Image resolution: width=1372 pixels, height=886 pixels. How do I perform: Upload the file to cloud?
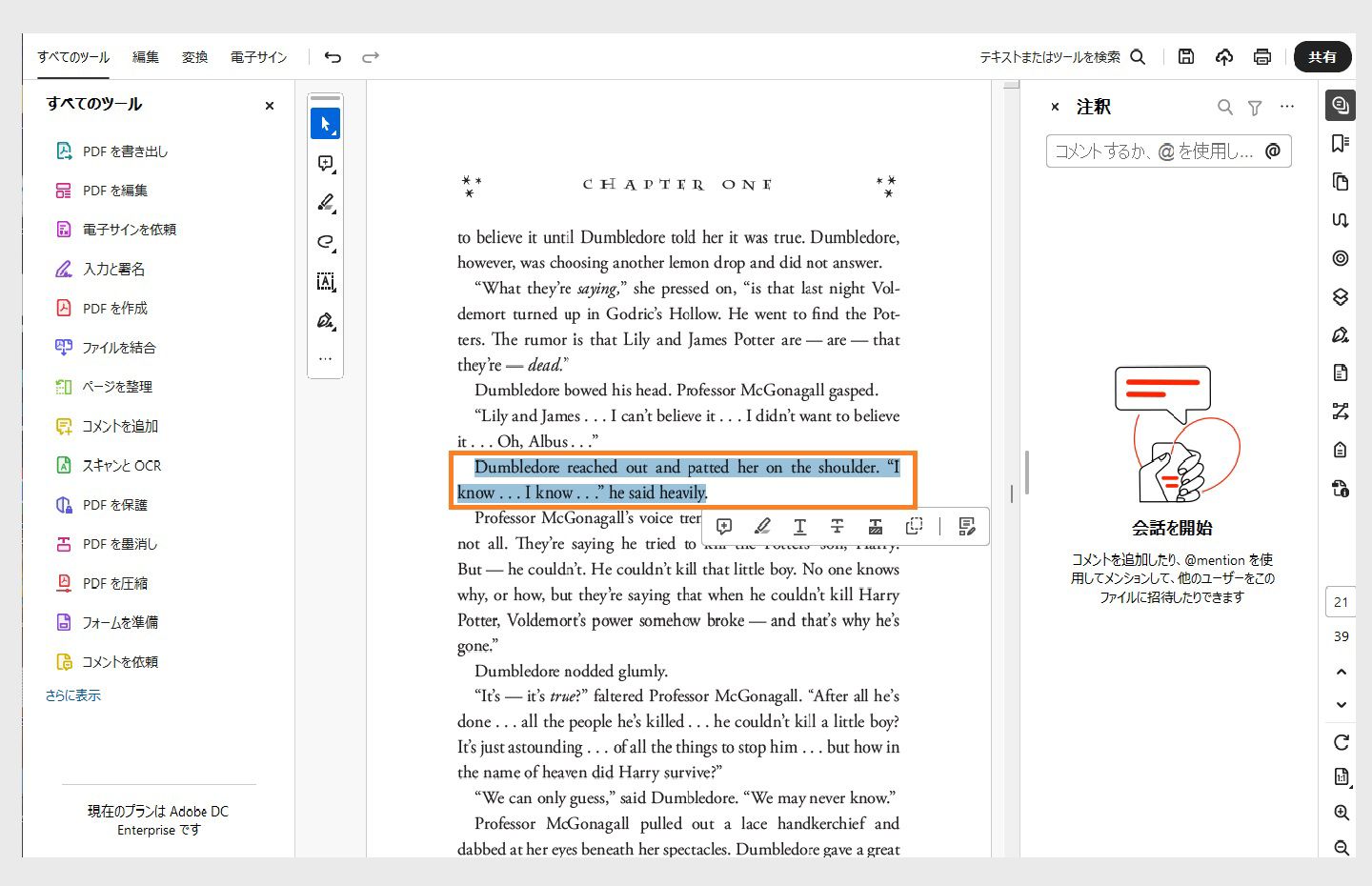click(x=1224, y=57)
